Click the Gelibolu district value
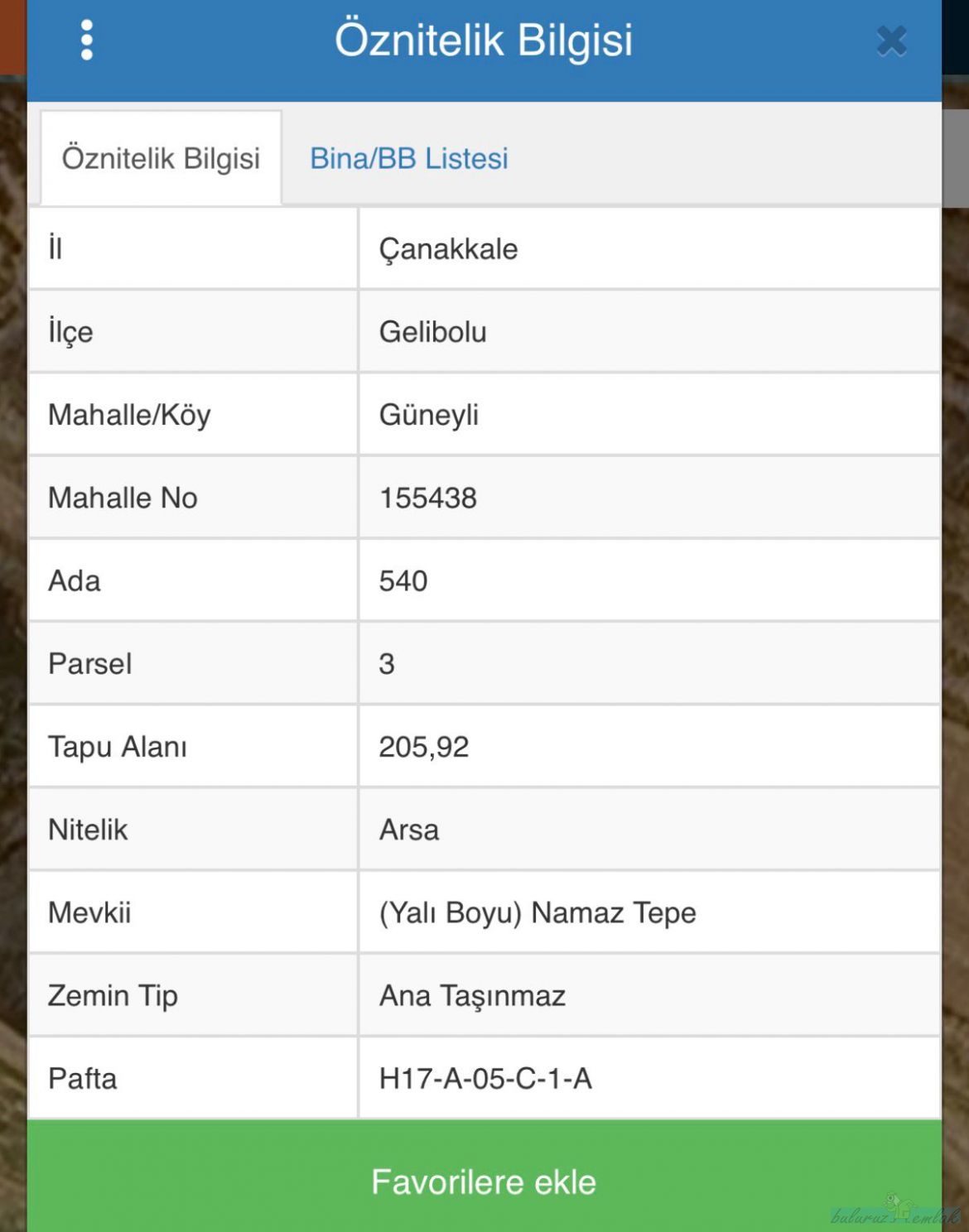 click(x=432, y=332)
